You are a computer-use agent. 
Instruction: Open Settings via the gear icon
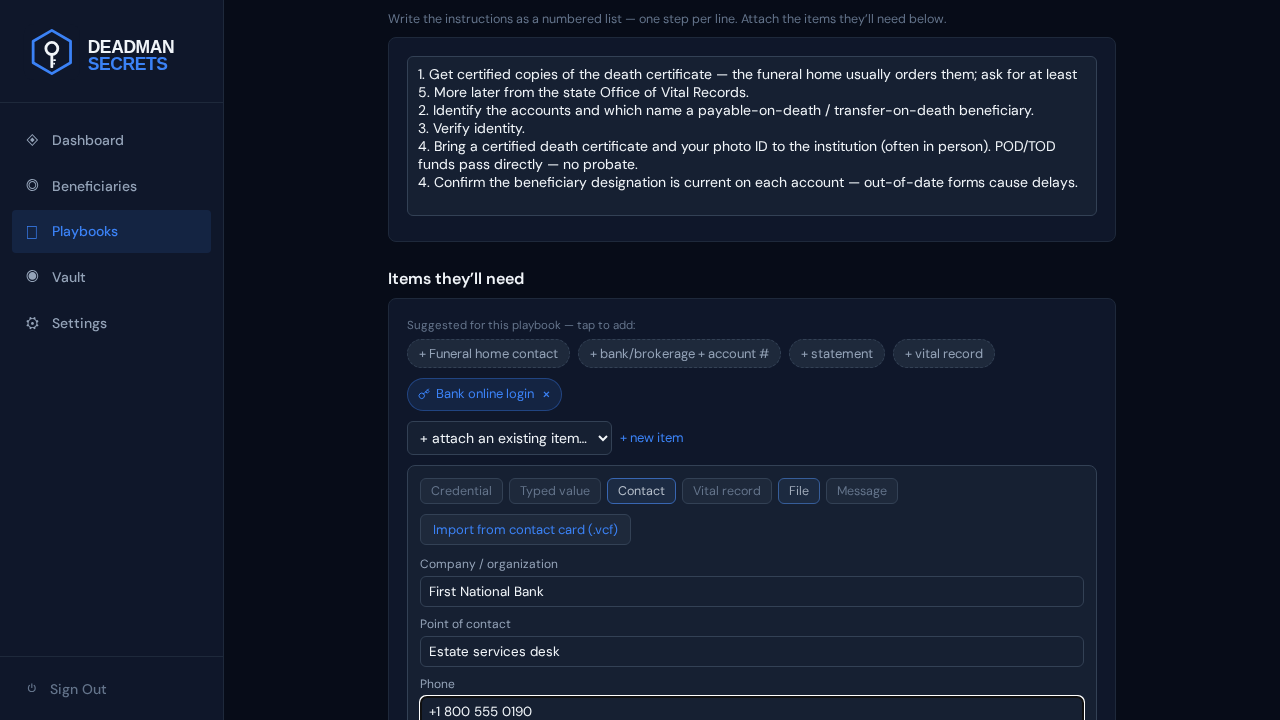[32, 323]
